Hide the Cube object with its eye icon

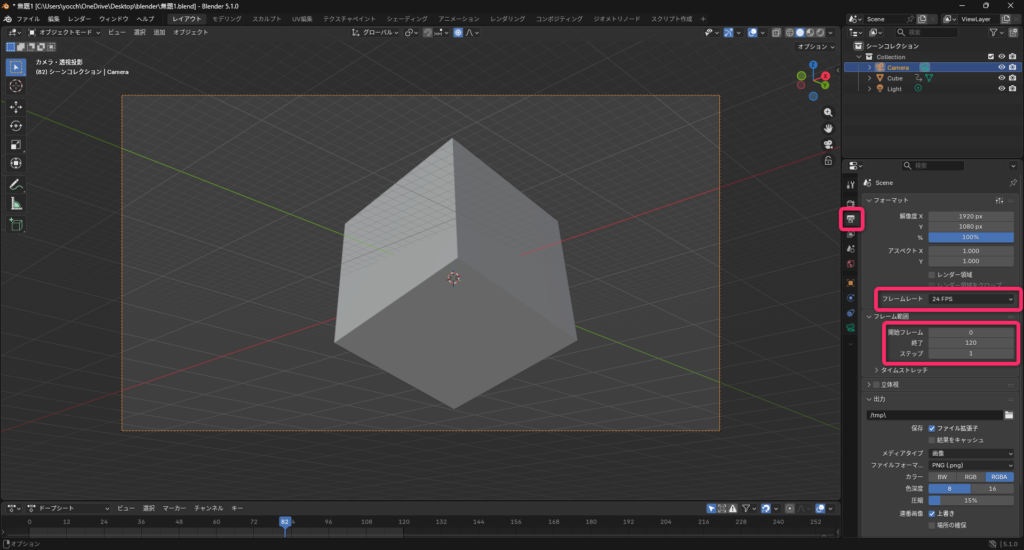(1001, 78)
